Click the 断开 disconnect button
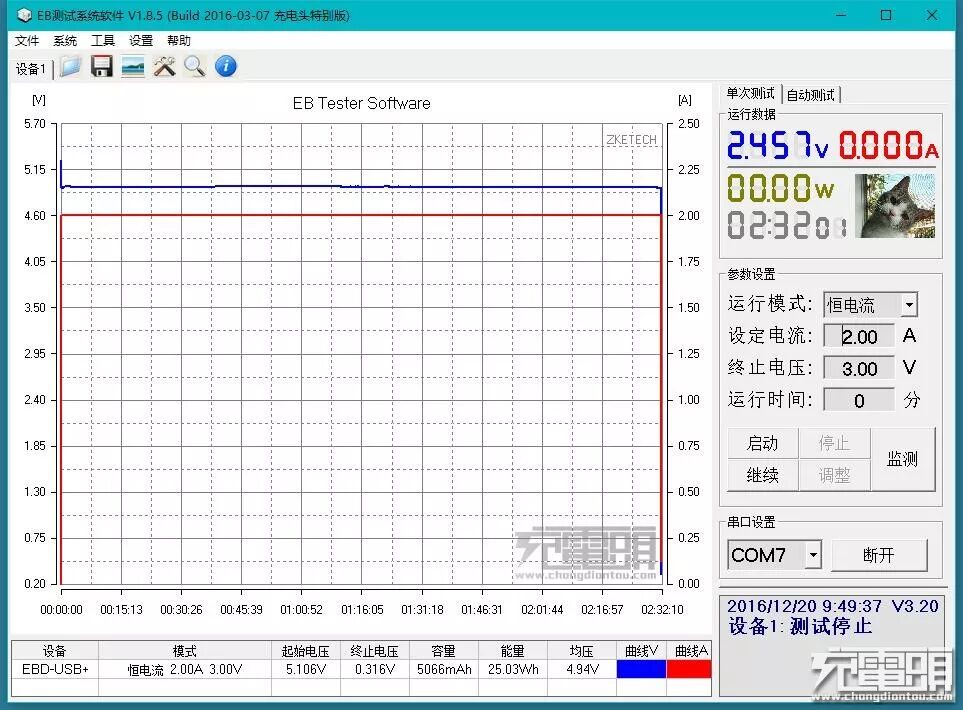This screenshot has height=710, width=963. 879,555
